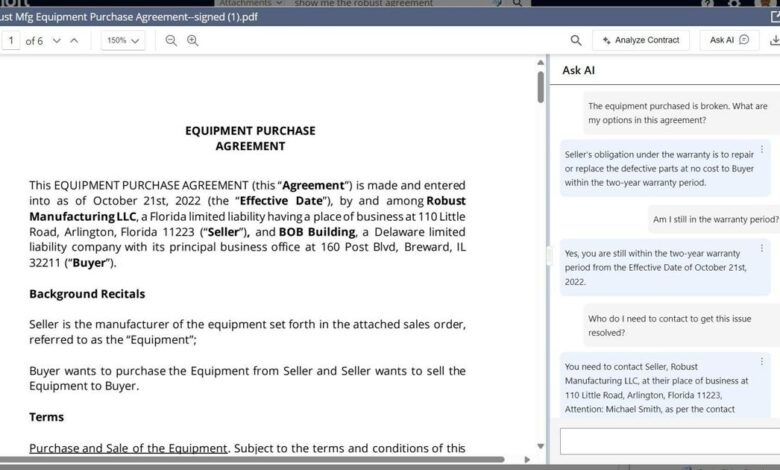The width and height of the screenshot is (780, 470).
Task: Click the 'Terms' heading in the document
Action: tap(46, 417)
